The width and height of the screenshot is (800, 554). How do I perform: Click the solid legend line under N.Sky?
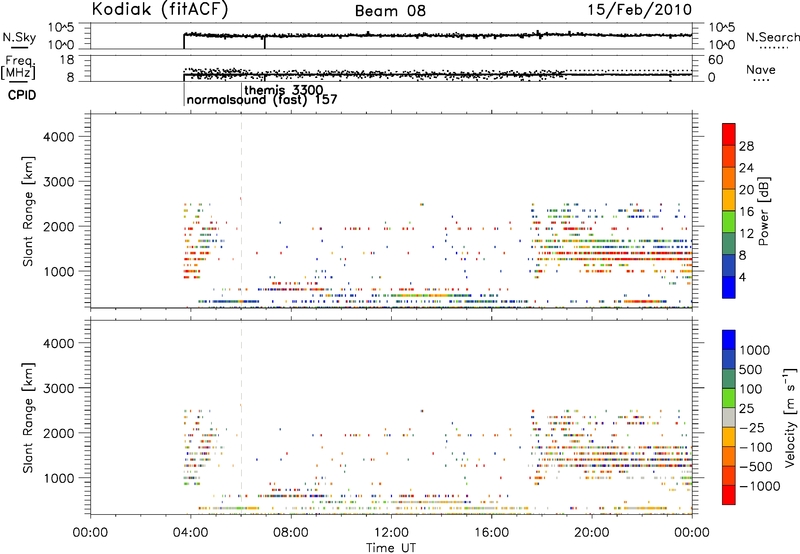18,47
